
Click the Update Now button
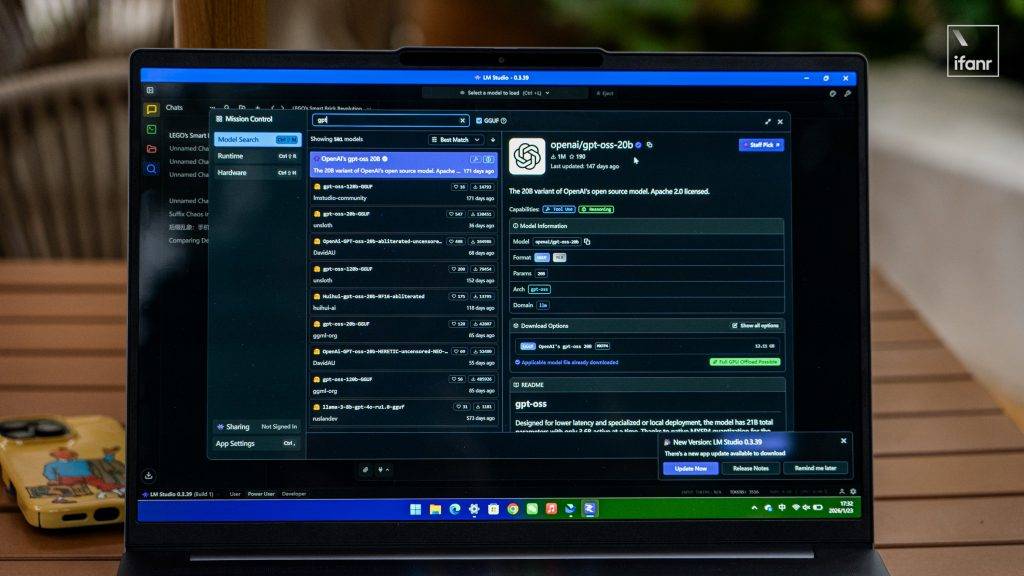(x=690, y=468)
